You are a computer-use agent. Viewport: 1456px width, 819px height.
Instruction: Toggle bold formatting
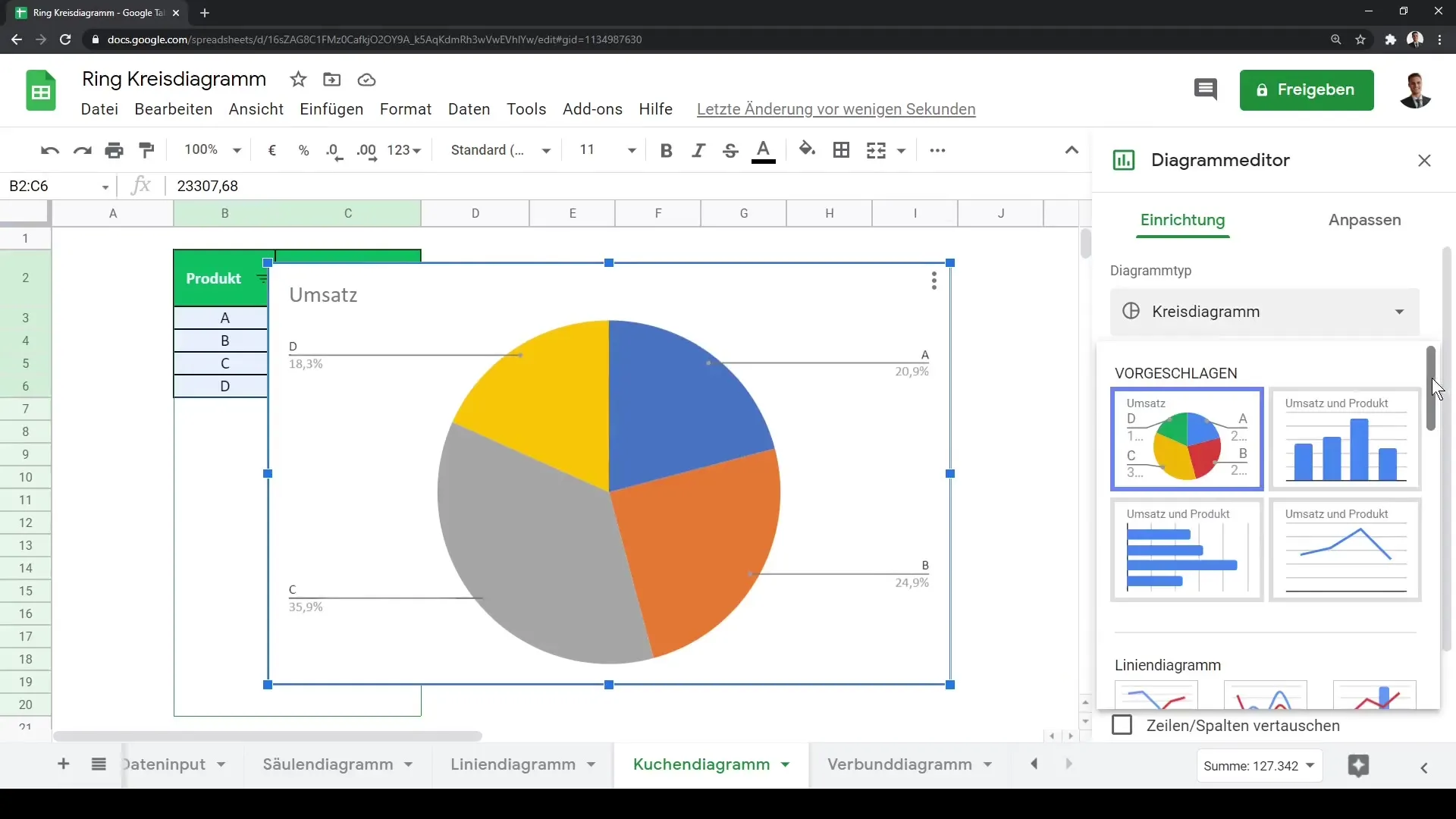click(667, 150)
